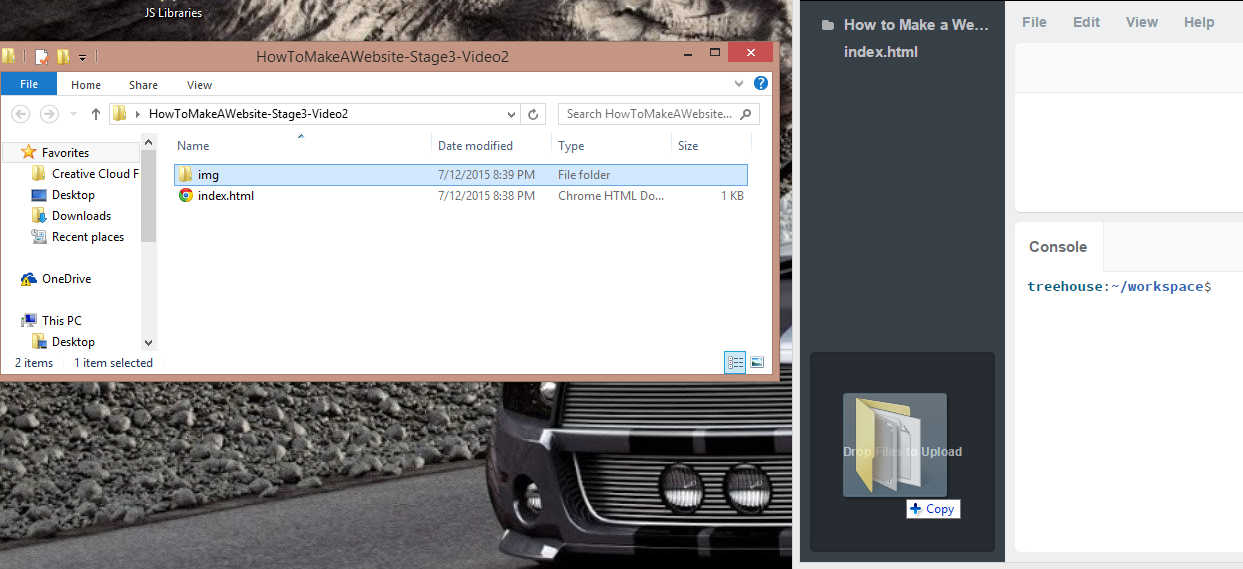Click the Explorer Forward arrow button
Screen dimensions: 1243x569
[49, 114]
